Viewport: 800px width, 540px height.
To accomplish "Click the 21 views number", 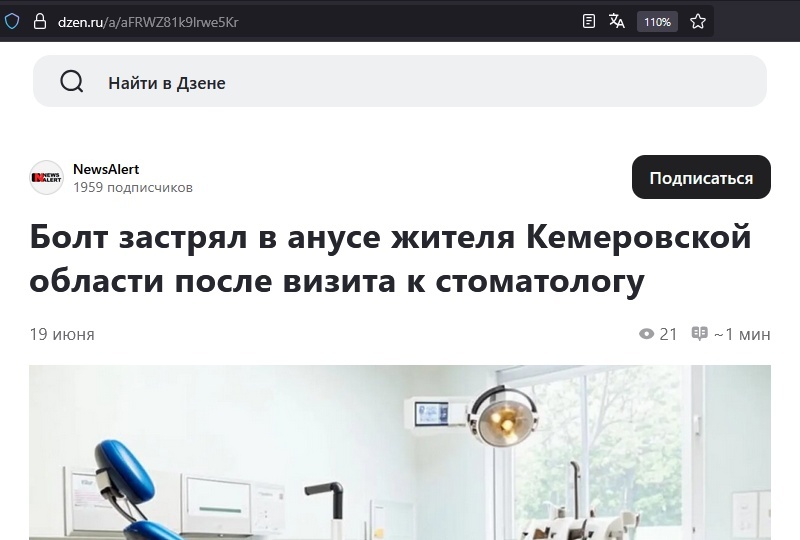I will click(668, 334).
